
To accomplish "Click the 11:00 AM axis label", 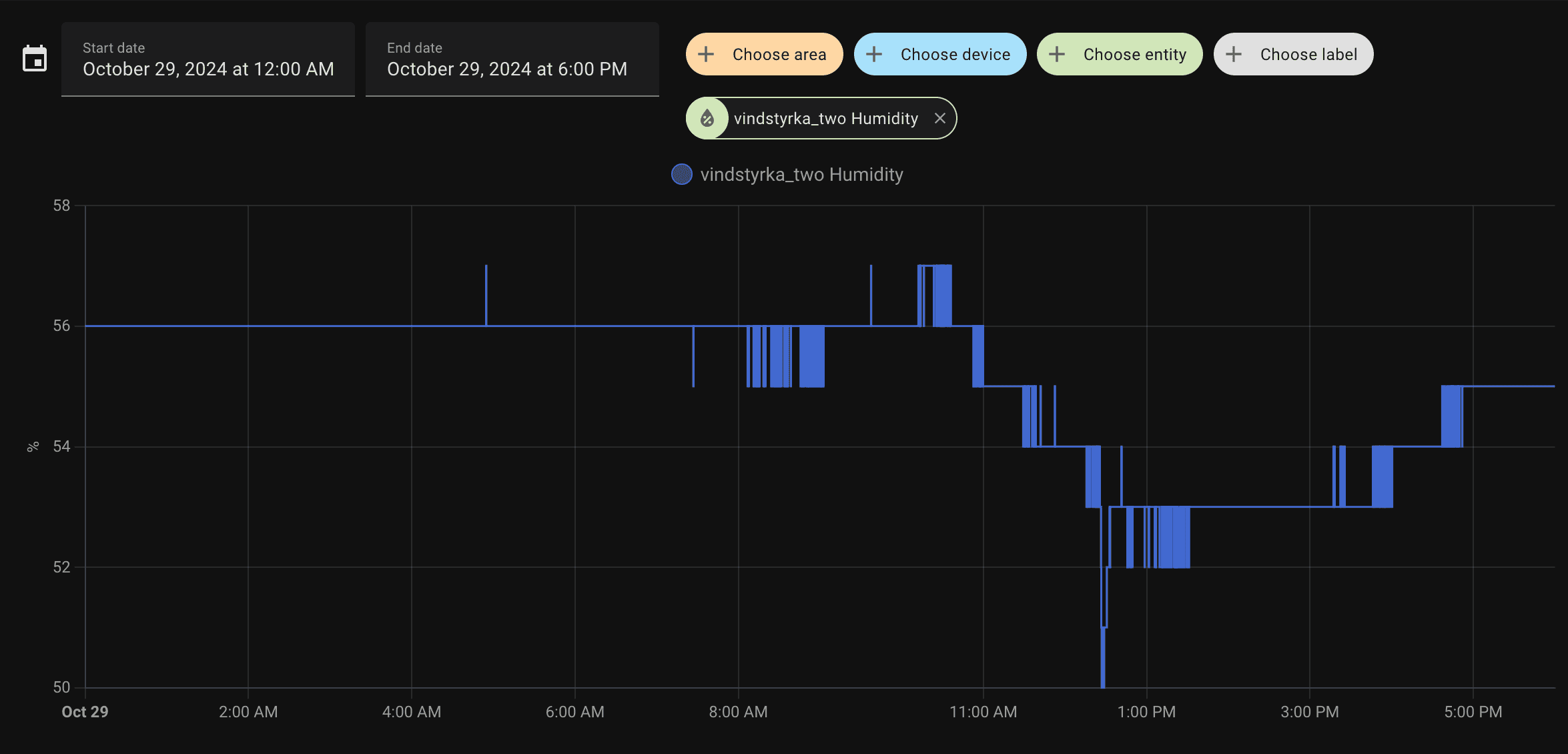I will coord(983,712).
